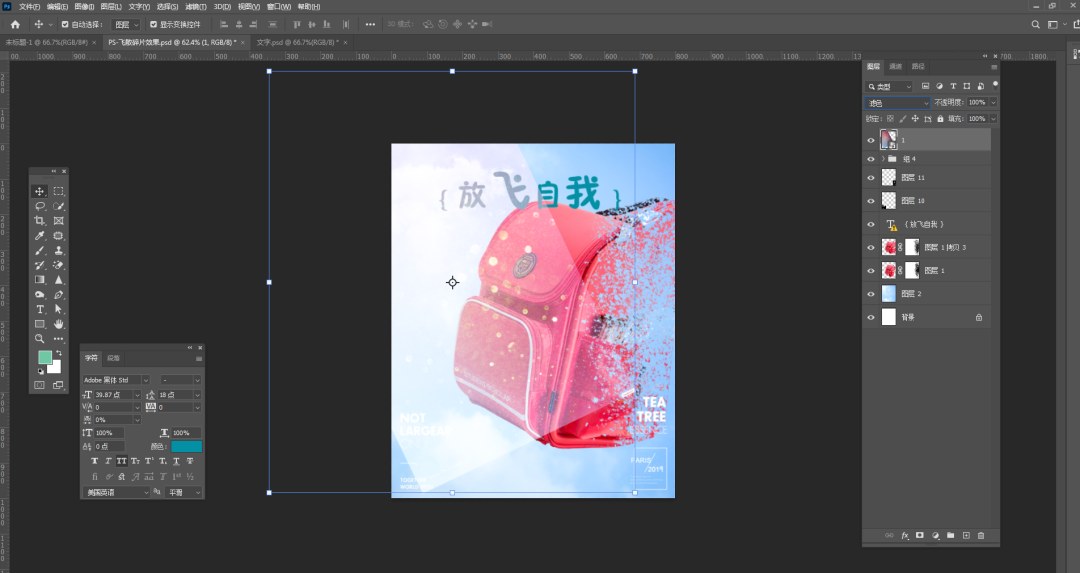This screenshot has height=573, width=1080.
Task: Select the Lasso tool
Action: pos(40,206)
